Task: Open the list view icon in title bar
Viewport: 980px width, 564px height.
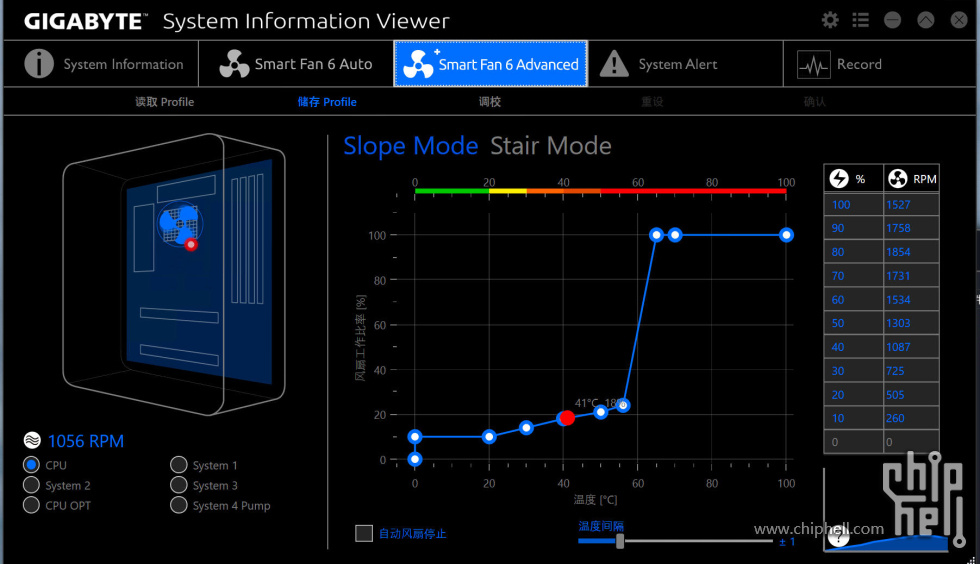Action: 861,20
